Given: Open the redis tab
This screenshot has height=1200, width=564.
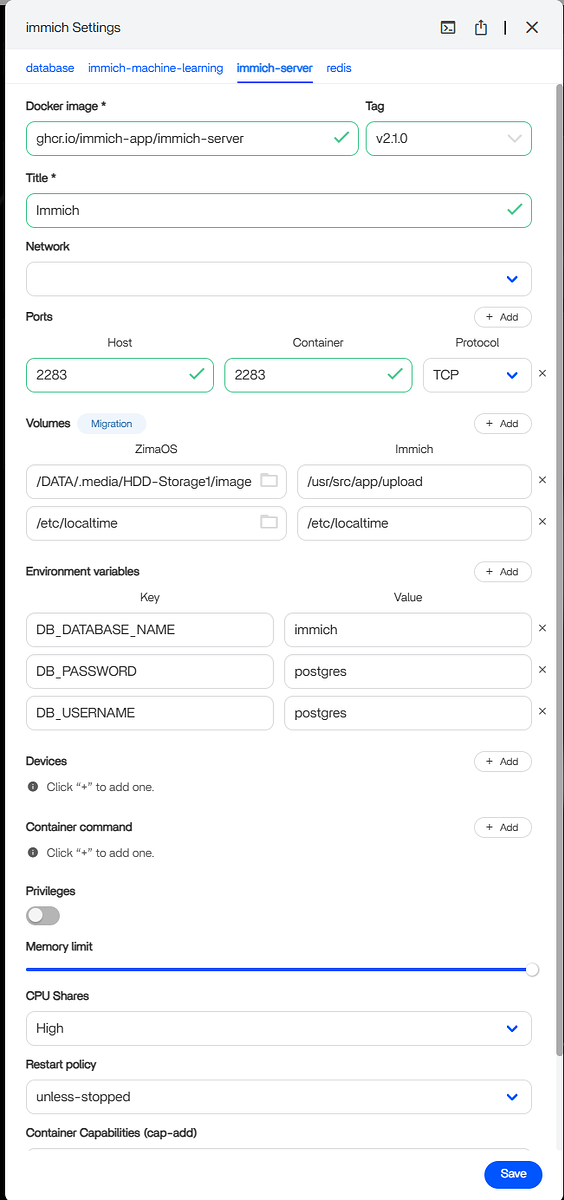Looking at the screenshot, I should (x=339, y=68).
